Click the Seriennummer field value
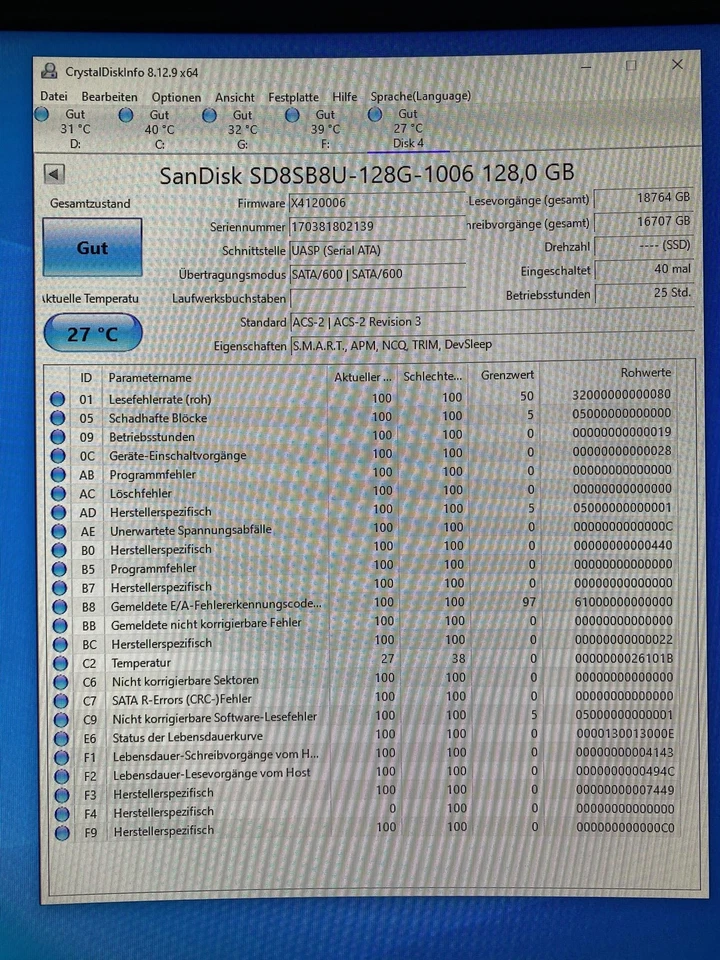 point(377,227)
